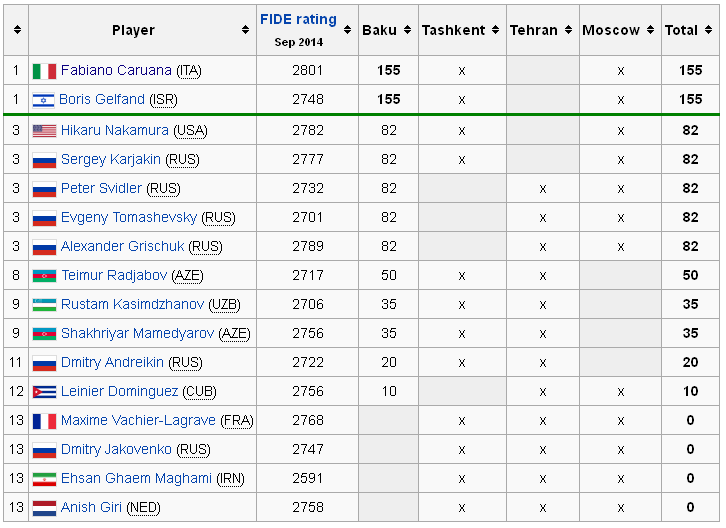Click the Italian flag icon next to Caruana
Image resolution: width=726 pixels, height=528 pixels.
(44, 71)
